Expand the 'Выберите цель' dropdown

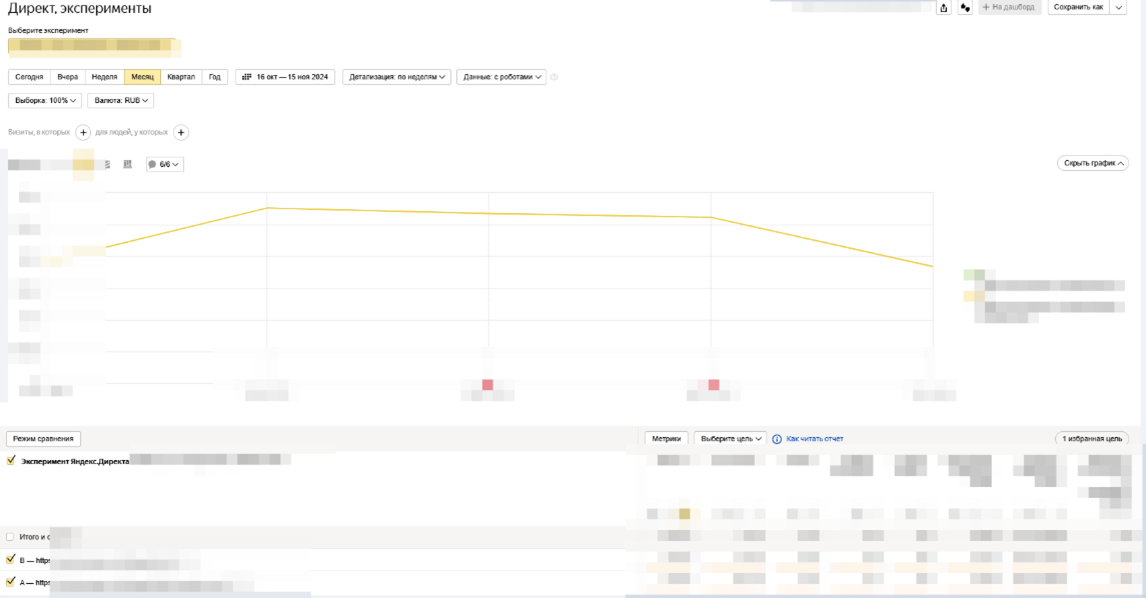pyautogui.click(x=730, y=439)
